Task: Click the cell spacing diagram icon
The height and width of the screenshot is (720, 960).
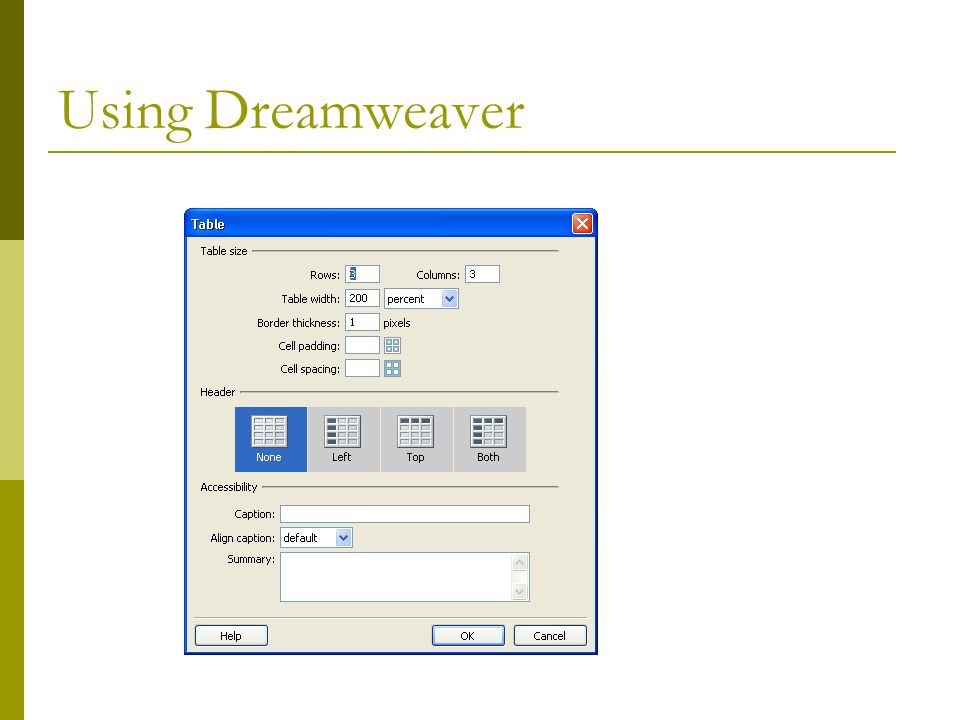Action: coord(392,368)
